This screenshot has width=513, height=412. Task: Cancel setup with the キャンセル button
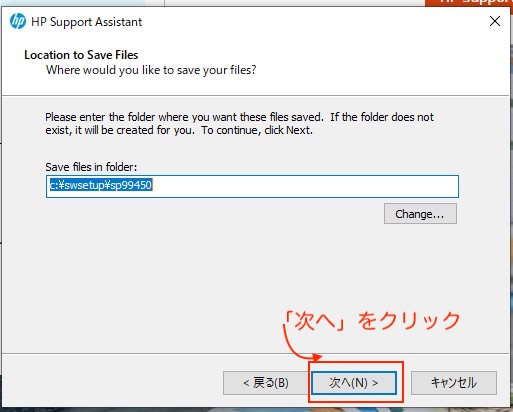coord(454,383)
